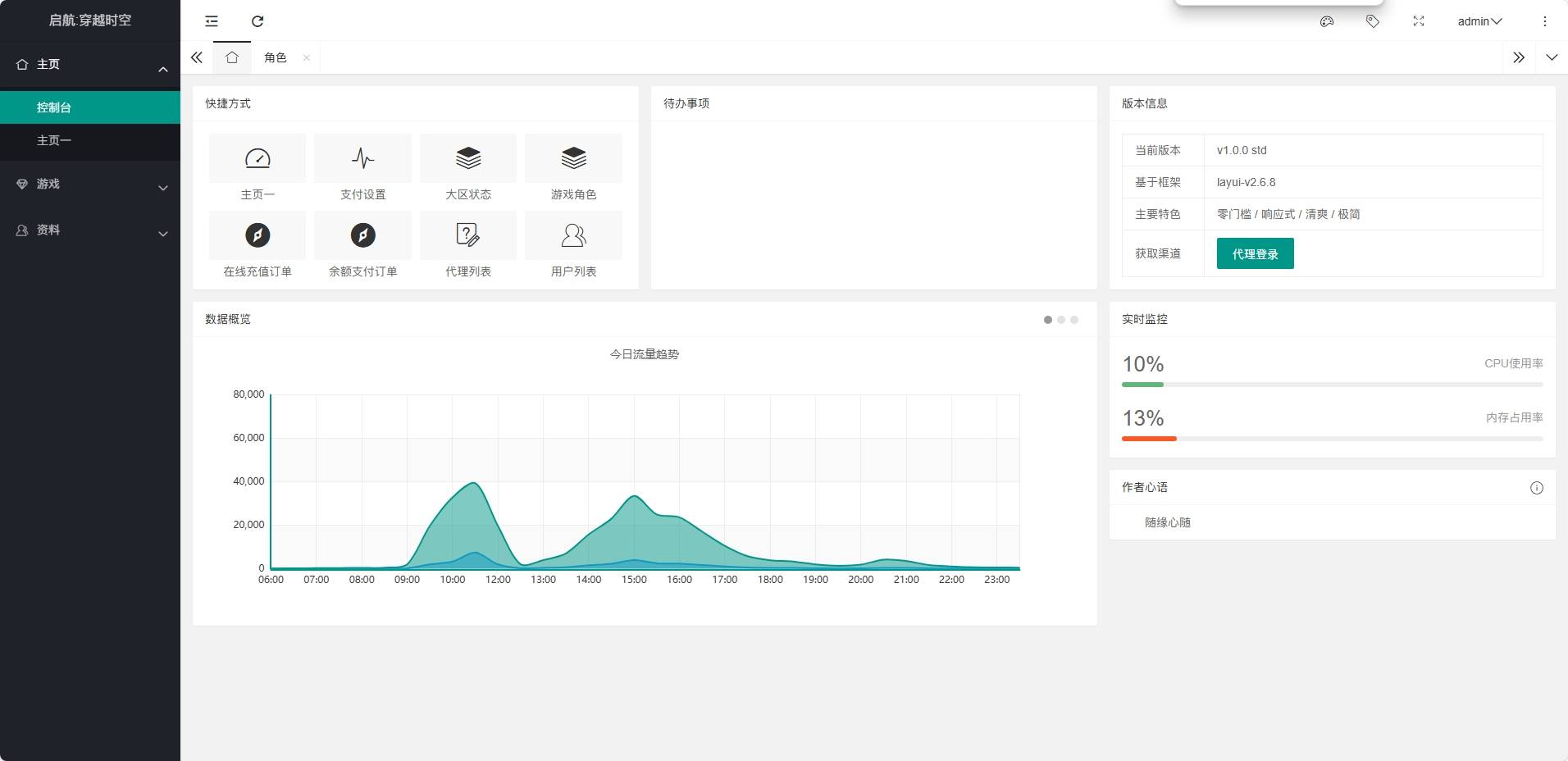Open the 支付设置 shortcut

[362, 168]
